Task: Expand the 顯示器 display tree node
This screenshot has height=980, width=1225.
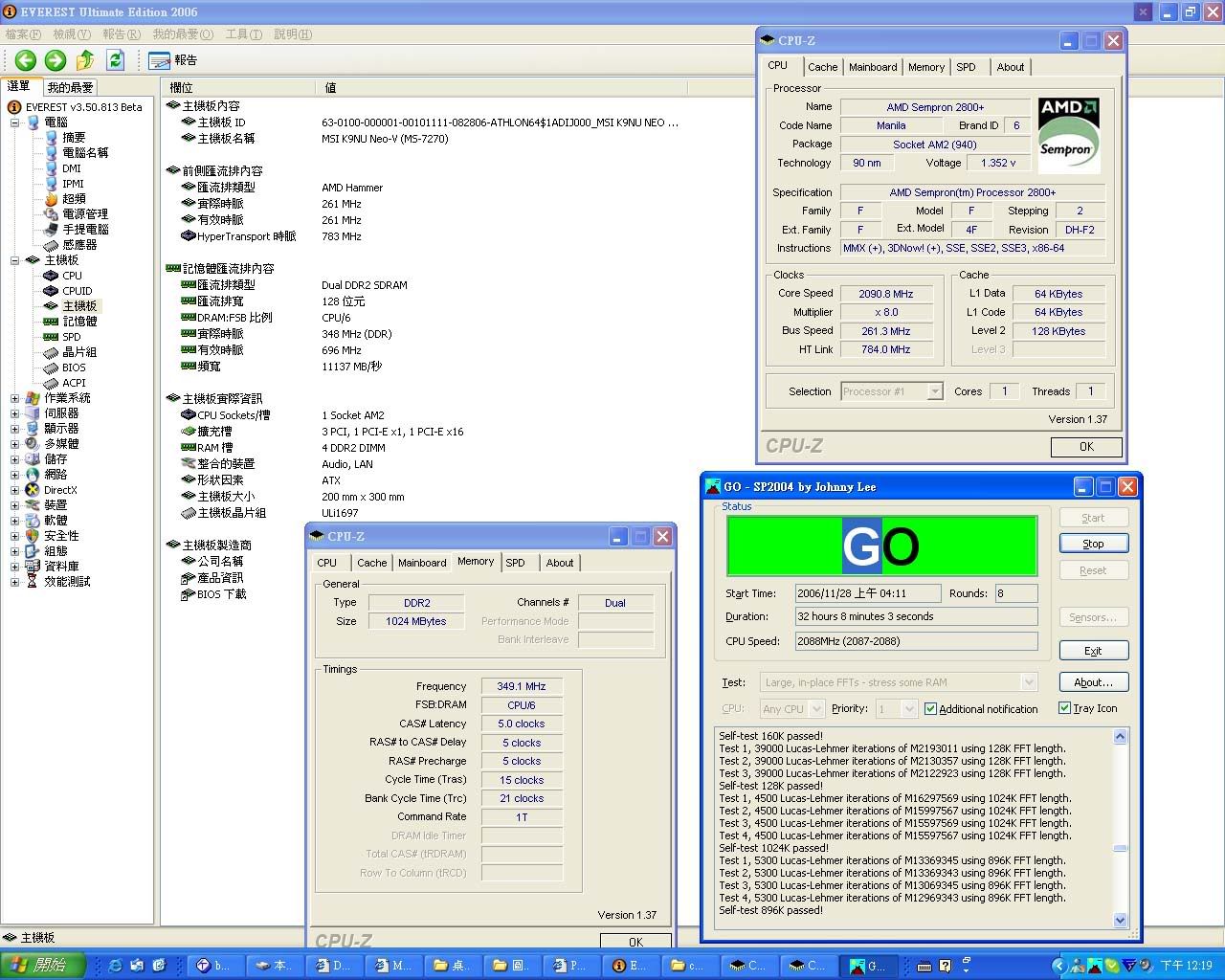Action: coord(14,429)
